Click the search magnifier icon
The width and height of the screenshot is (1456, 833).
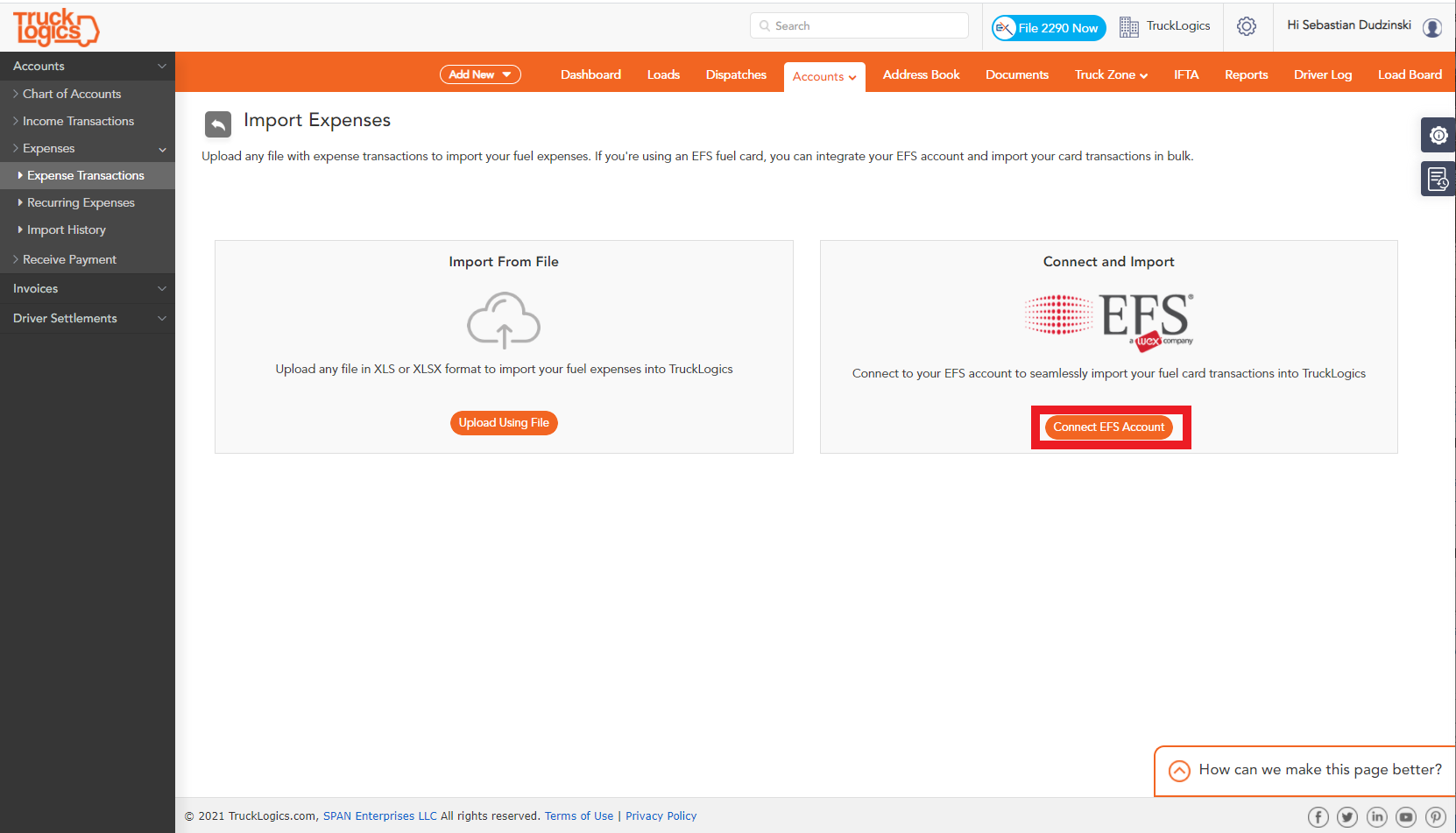765,26
